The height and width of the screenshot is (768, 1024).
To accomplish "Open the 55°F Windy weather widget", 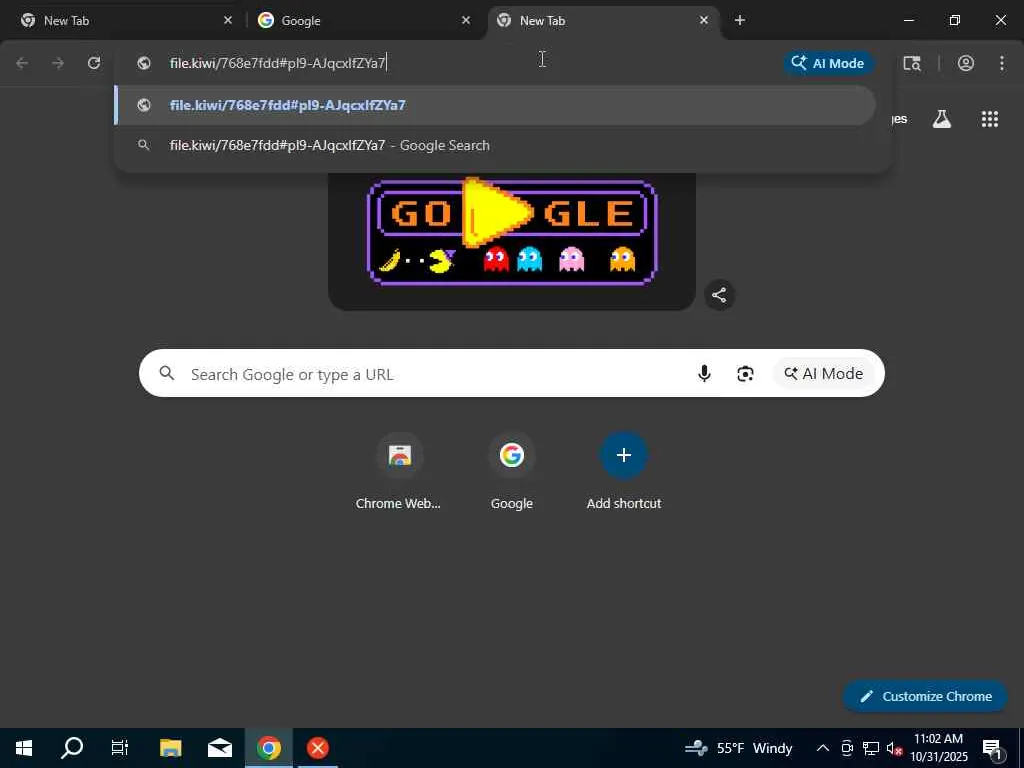I will [739, 748].
